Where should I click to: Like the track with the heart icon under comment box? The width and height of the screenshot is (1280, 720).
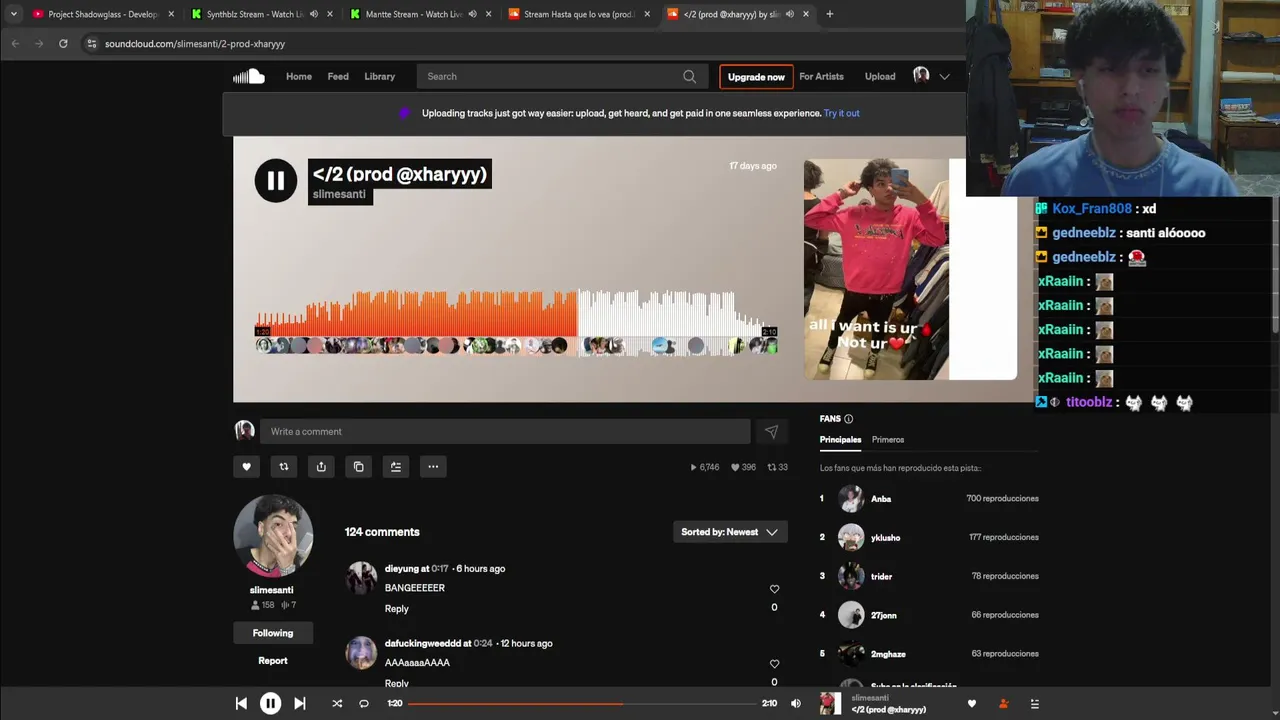(x=246, y=466)
